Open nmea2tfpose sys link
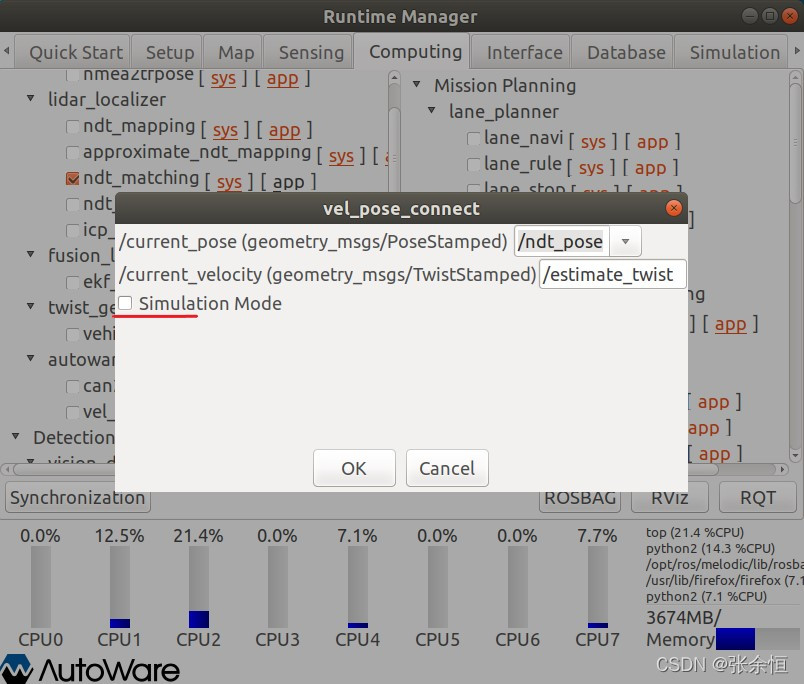Screen dimensions: 804x684 pyautogui.click(x=223, y=78)
